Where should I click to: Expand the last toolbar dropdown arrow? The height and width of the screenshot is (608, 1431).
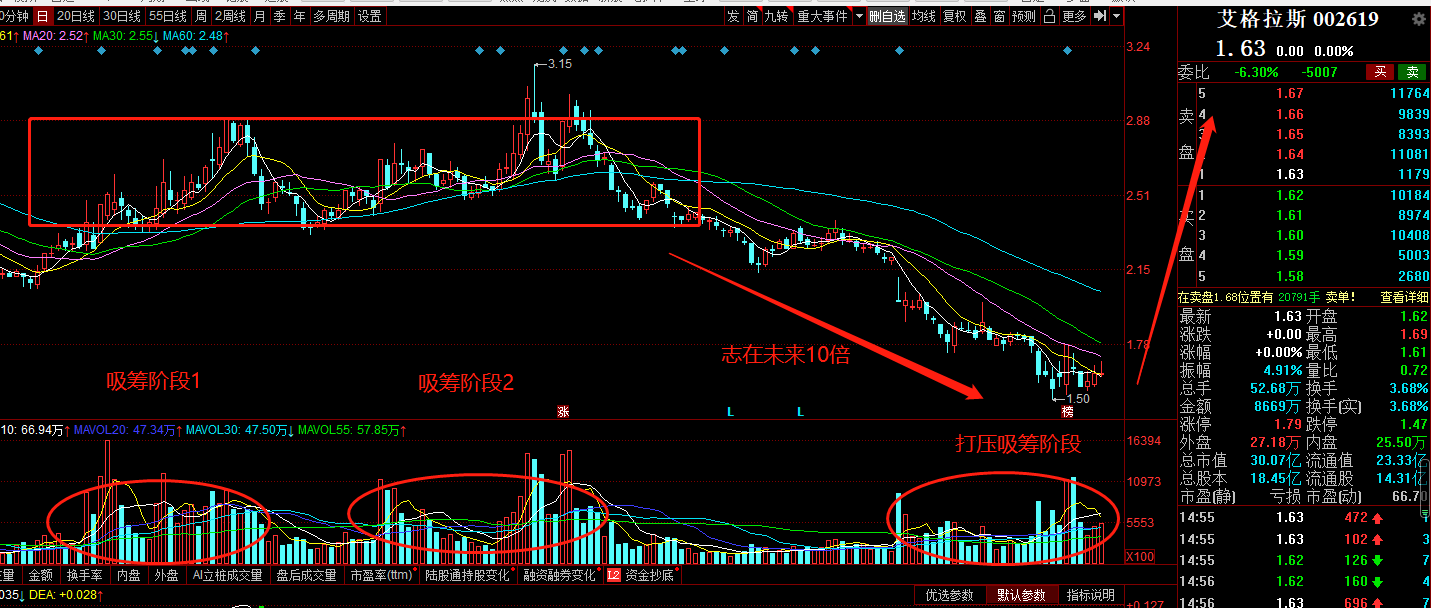tap(1116, 16)
